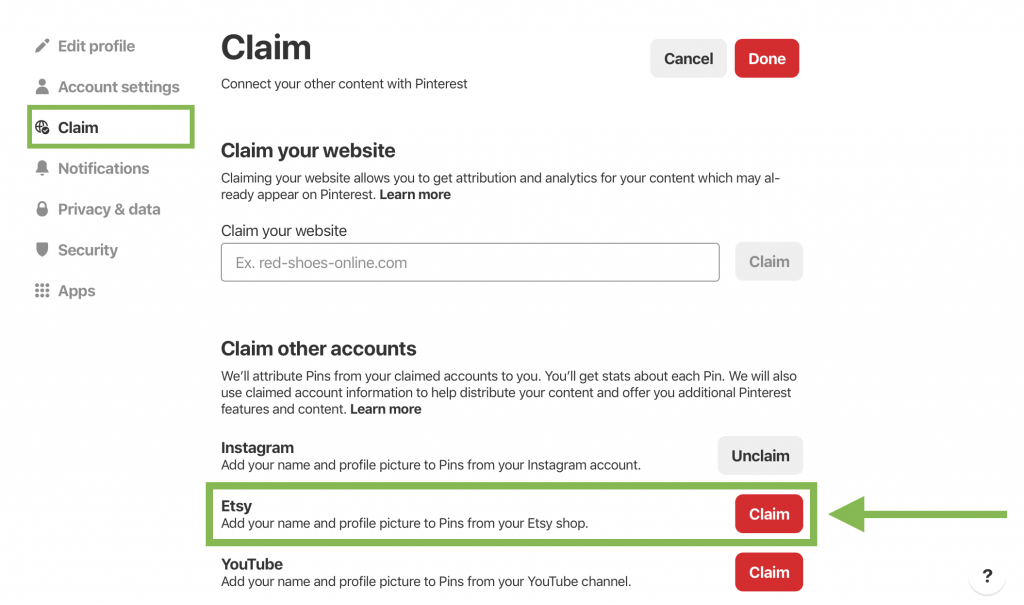The height and width of the screenshot is (605, 1024).
Task: Open the Notifications settings section
Action: pos(103,169)
